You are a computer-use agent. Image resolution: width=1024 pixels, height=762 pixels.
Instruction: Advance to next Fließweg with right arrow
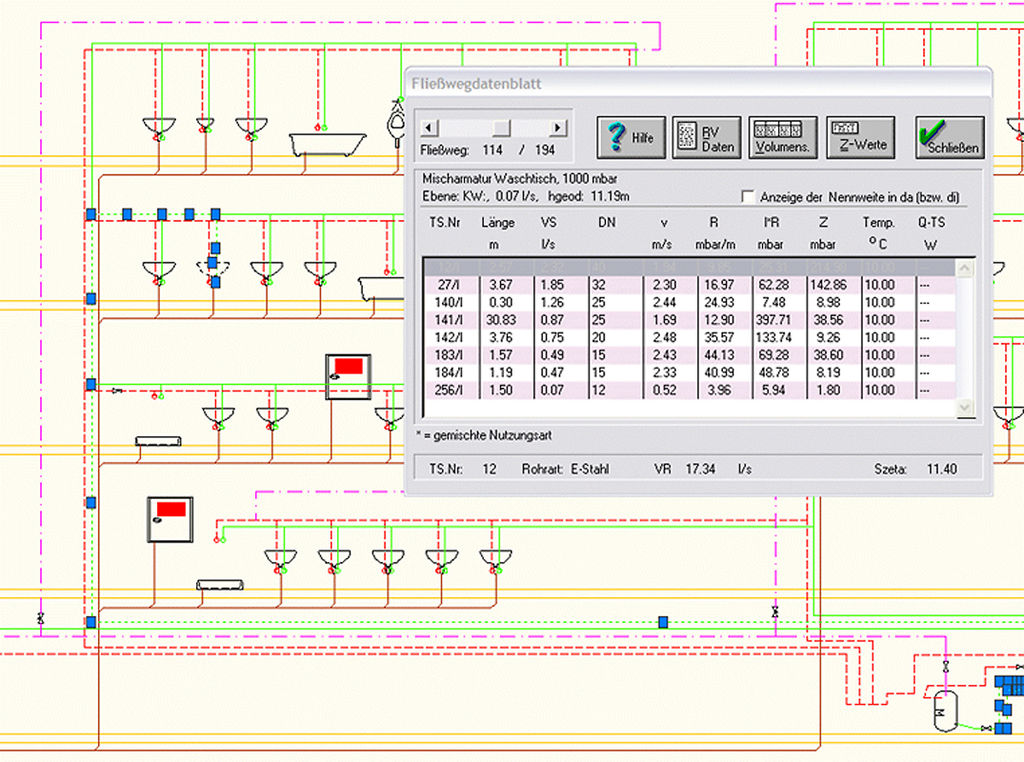click(x=558, y=128)
